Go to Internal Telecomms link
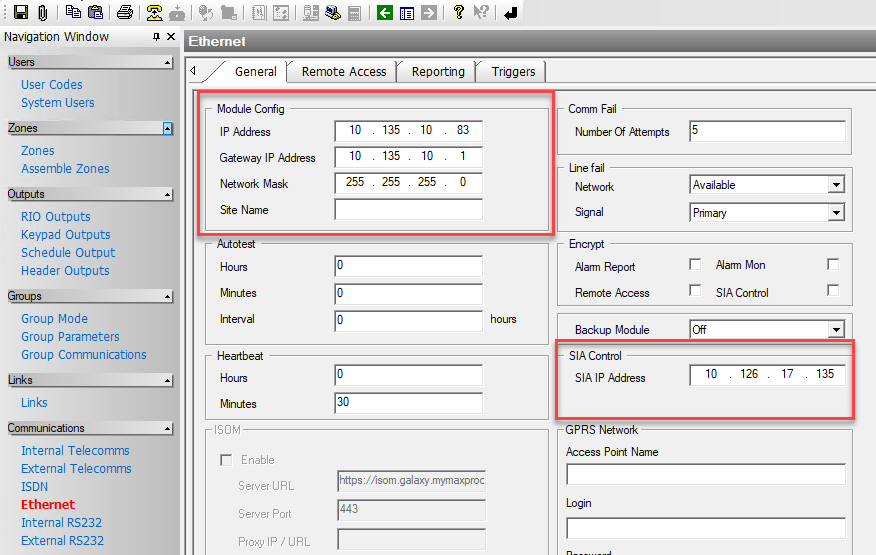 [x=76, y=451]
